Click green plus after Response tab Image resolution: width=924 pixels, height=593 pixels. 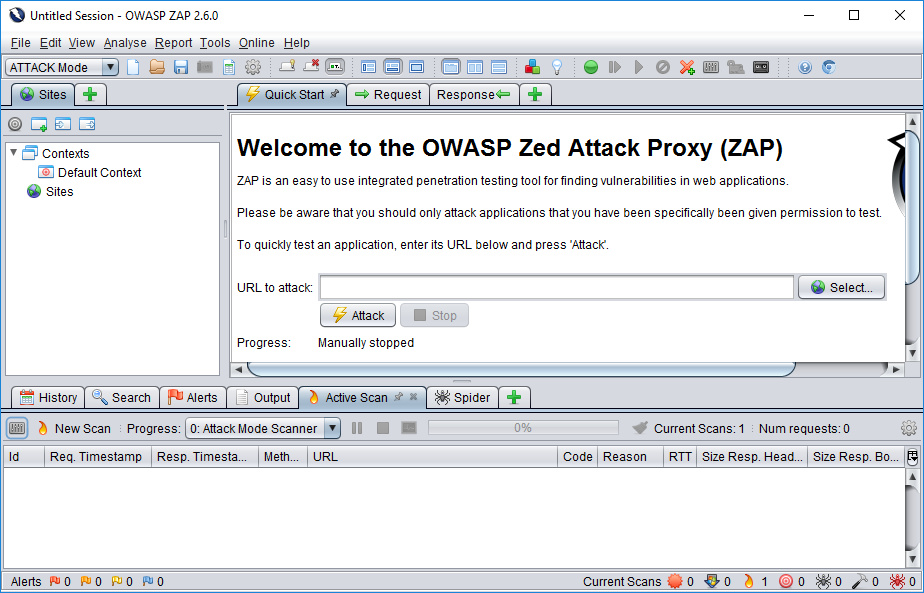[x=535, y=94]
